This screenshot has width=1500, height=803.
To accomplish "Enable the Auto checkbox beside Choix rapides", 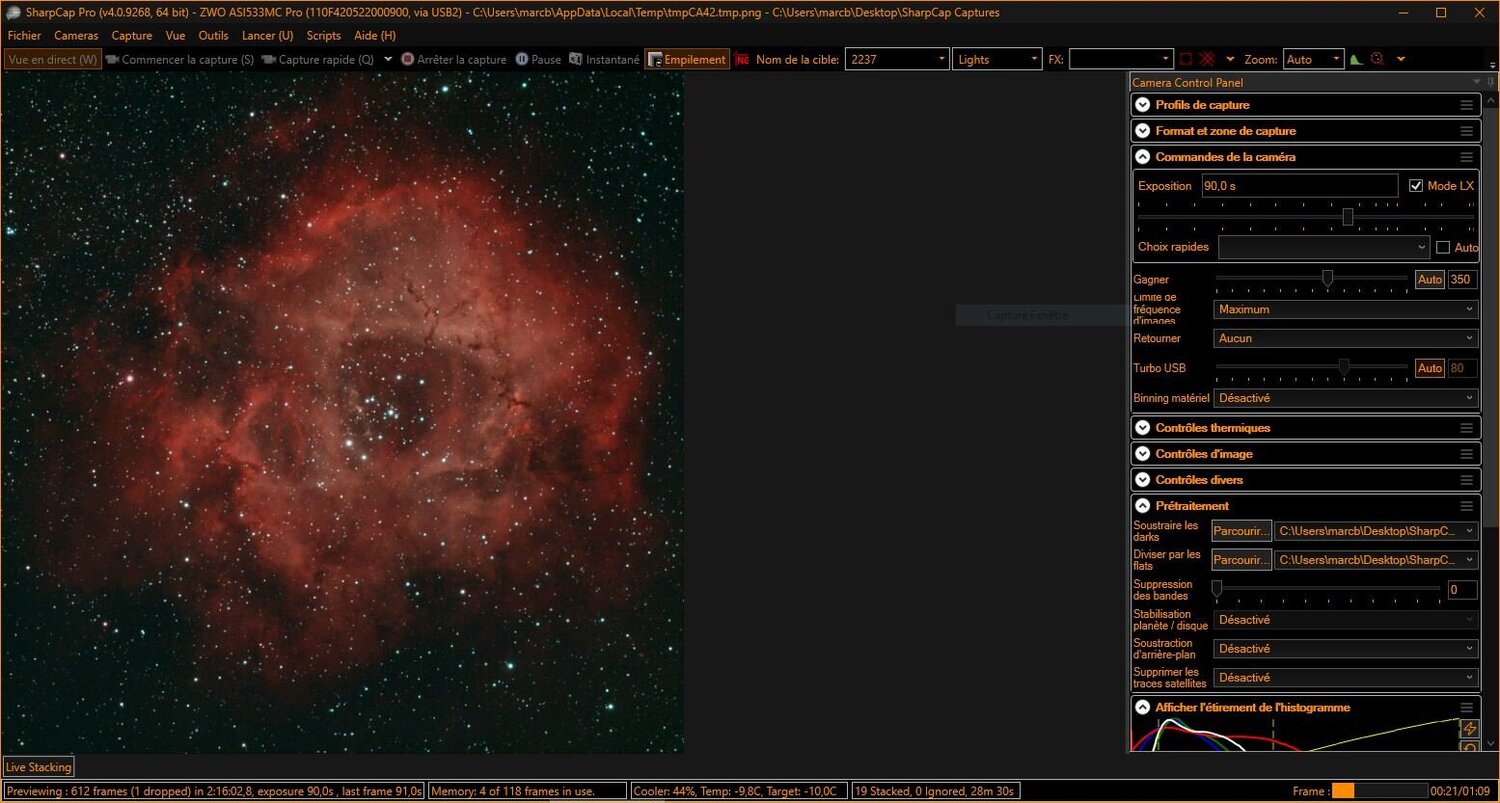I will point(1443,247).
